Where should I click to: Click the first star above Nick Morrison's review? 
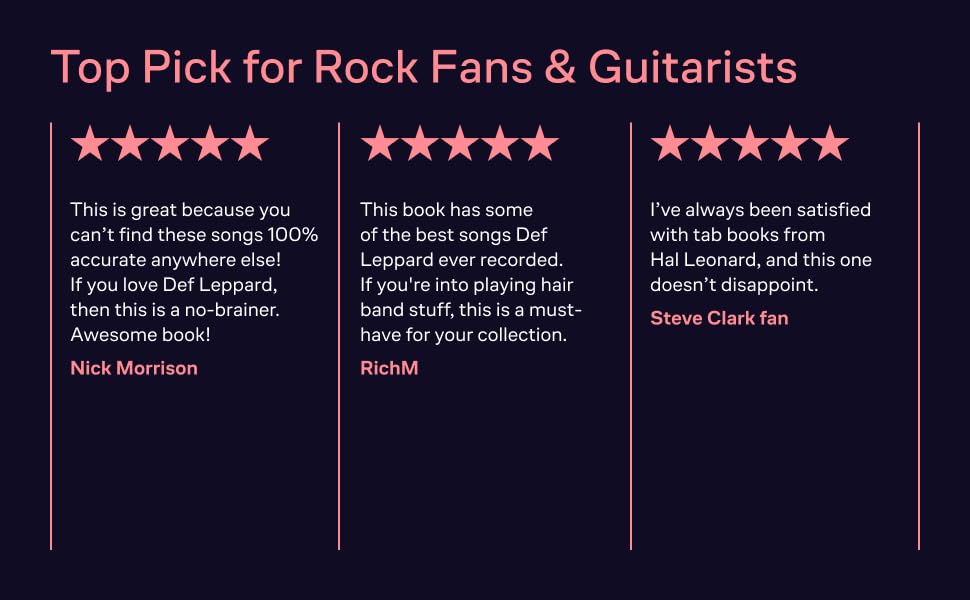pos(90,144)
